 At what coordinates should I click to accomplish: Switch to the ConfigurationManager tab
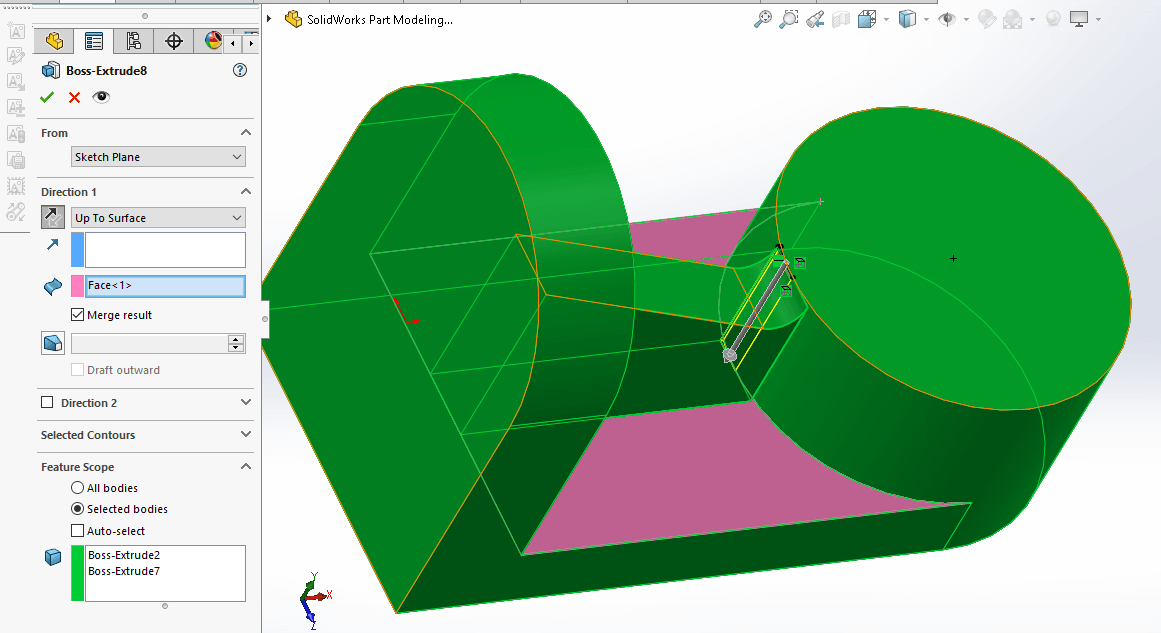pyautogui.click(x=134, y=41)
